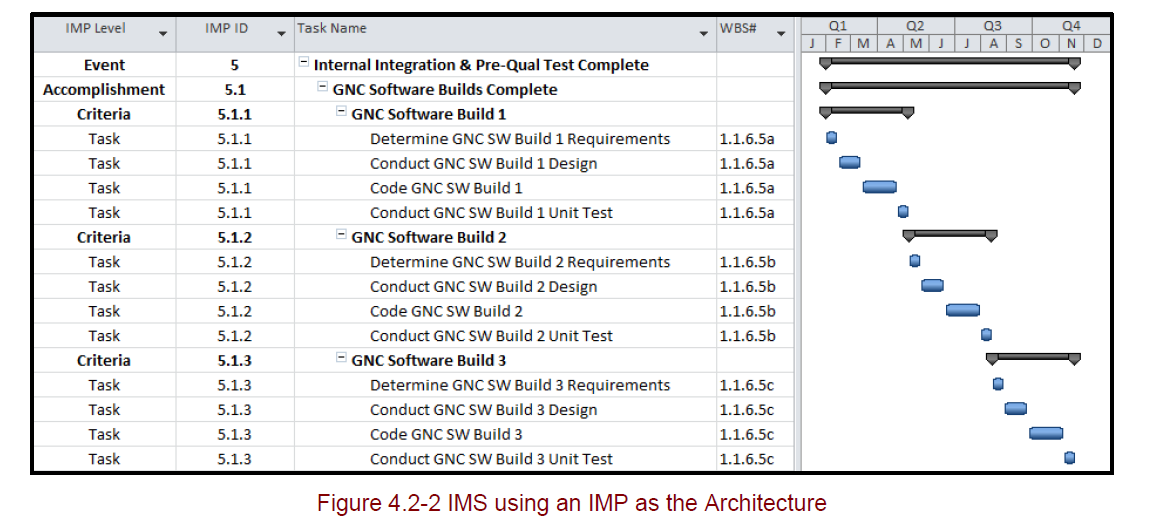Viewport: 1164px width, 531px height.
Task: Collapse GNC Software Builds Complete row
Action: pos(322,88)
